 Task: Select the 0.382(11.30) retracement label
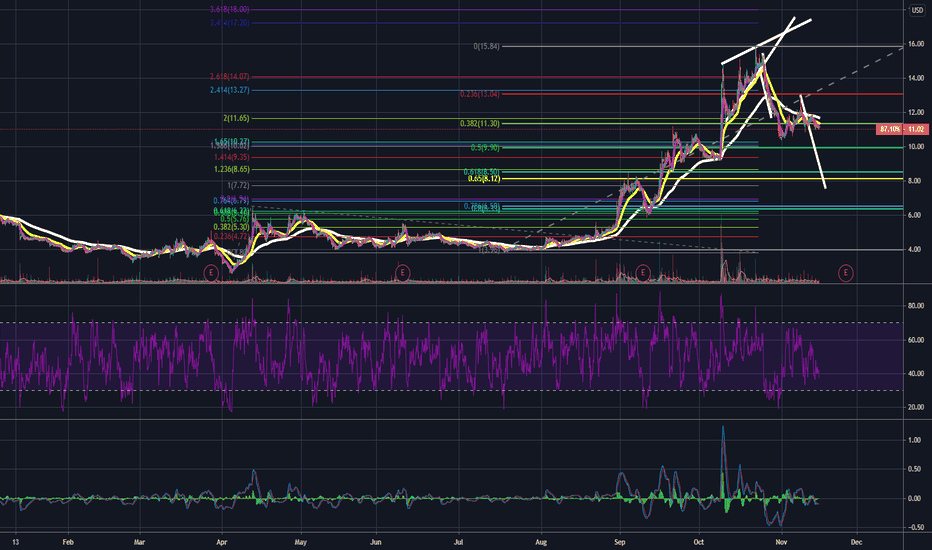(x=480, y=124)
